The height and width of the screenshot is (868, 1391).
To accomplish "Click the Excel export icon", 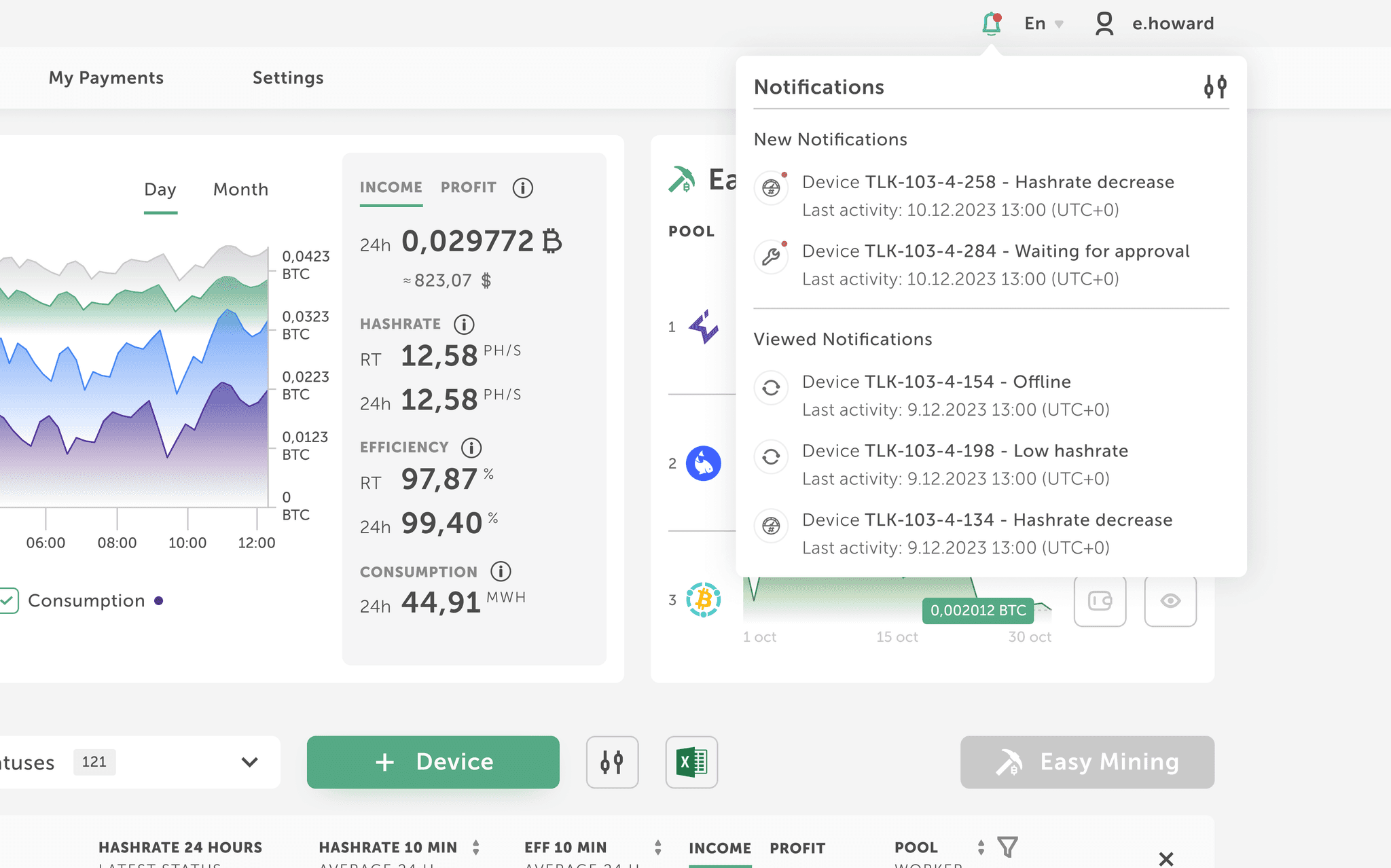I will click(691, 762).
